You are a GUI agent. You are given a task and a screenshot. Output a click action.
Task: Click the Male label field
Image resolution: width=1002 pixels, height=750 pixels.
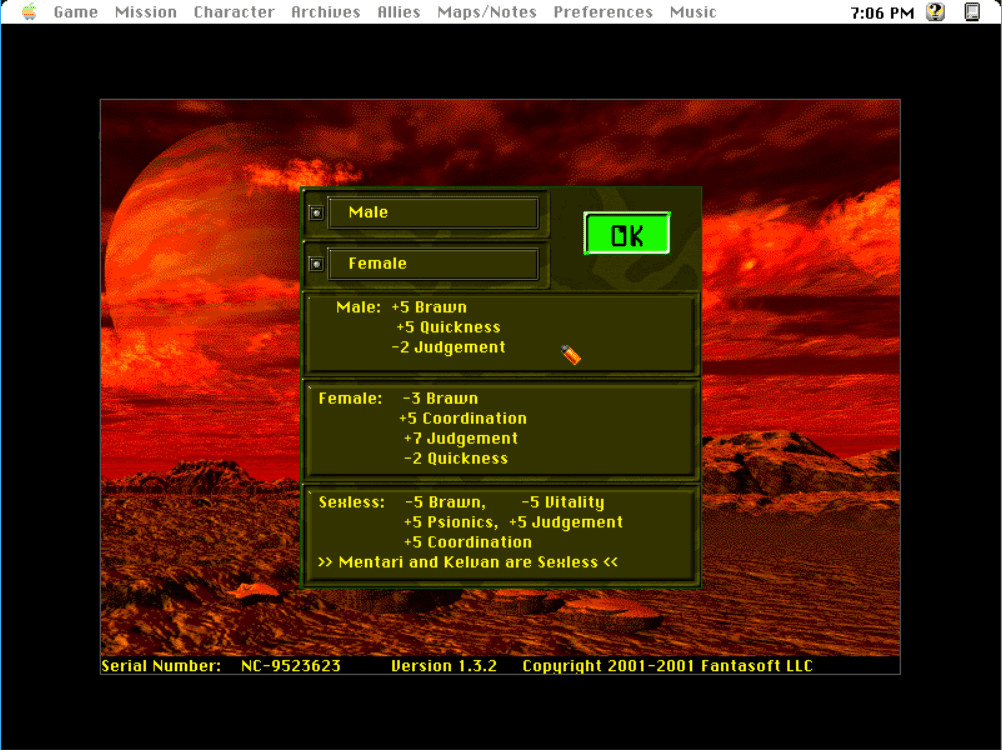[433, 212]
